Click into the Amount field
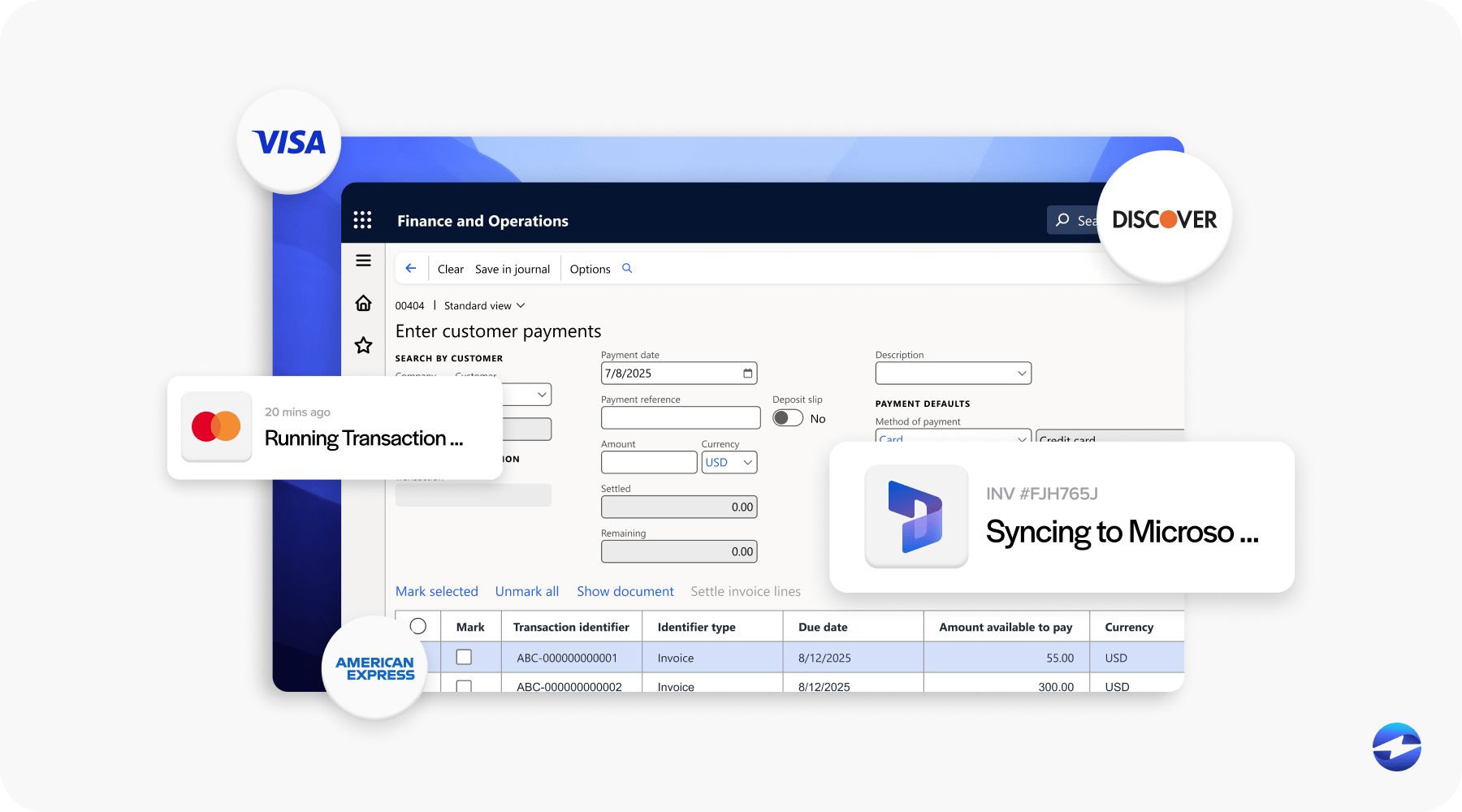 coord(649,462)
